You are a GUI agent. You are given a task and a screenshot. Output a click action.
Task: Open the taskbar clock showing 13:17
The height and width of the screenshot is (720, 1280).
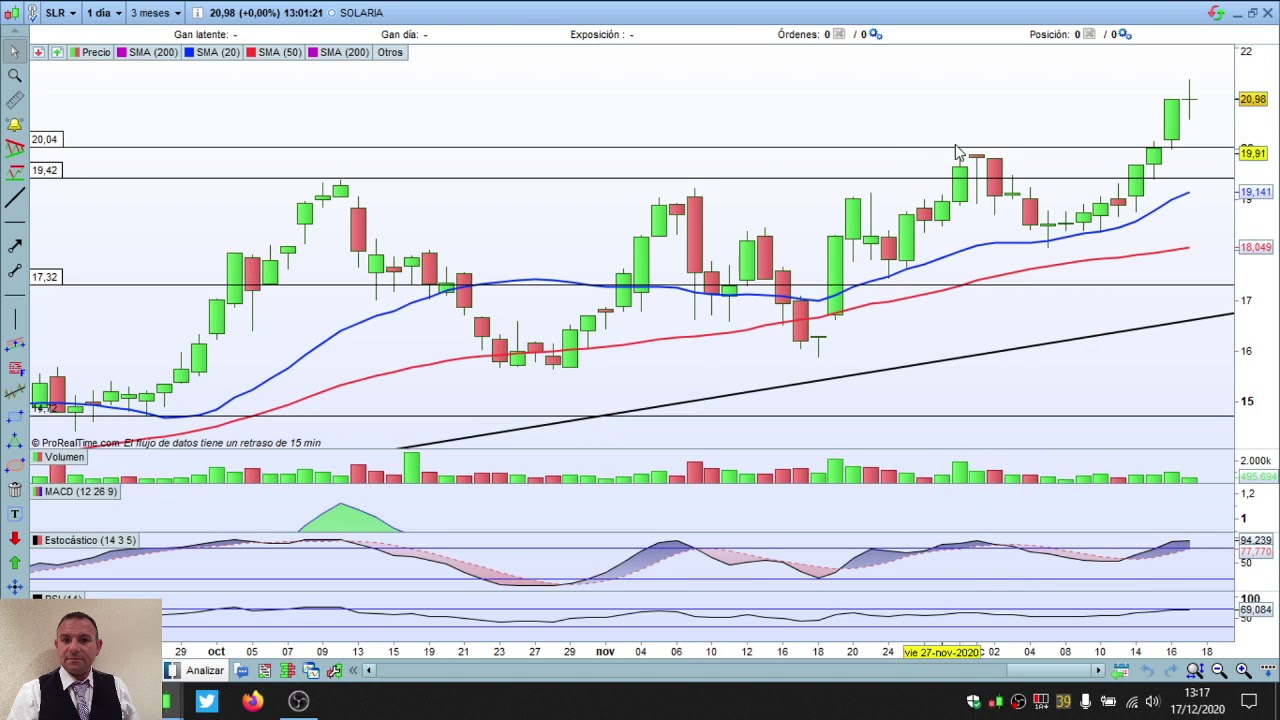tap(1197, 701)
